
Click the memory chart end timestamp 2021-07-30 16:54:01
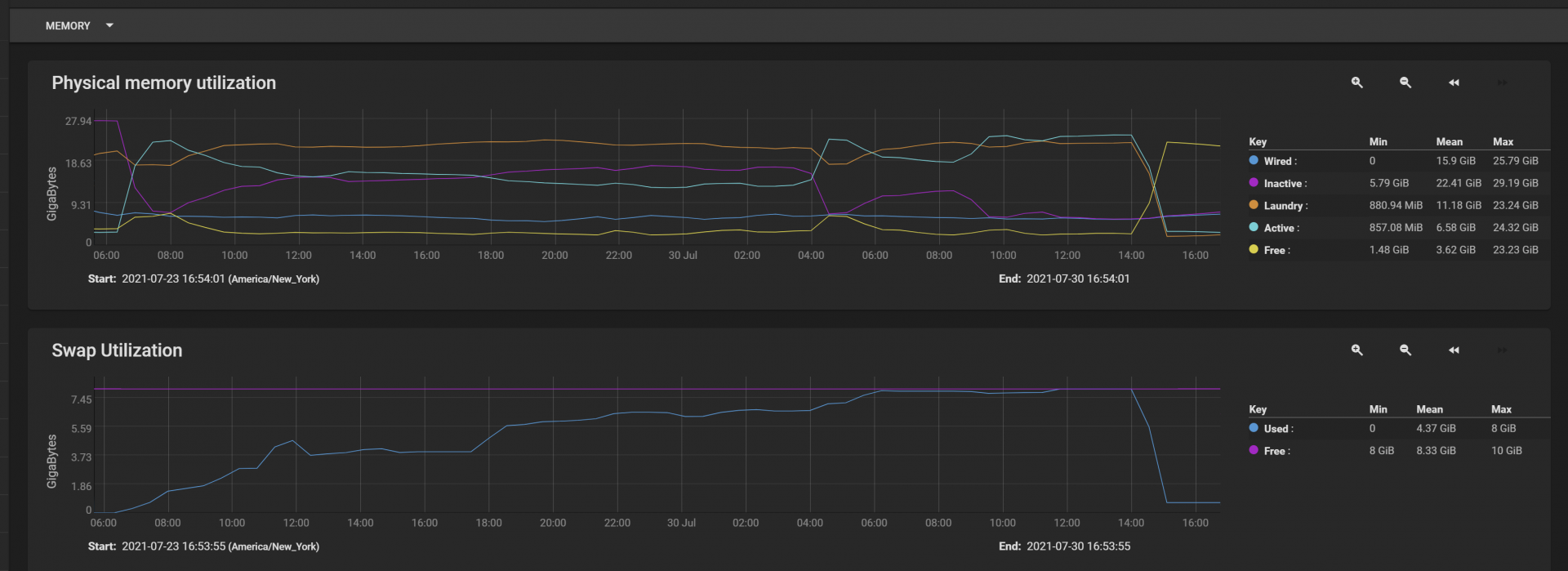1078,279
